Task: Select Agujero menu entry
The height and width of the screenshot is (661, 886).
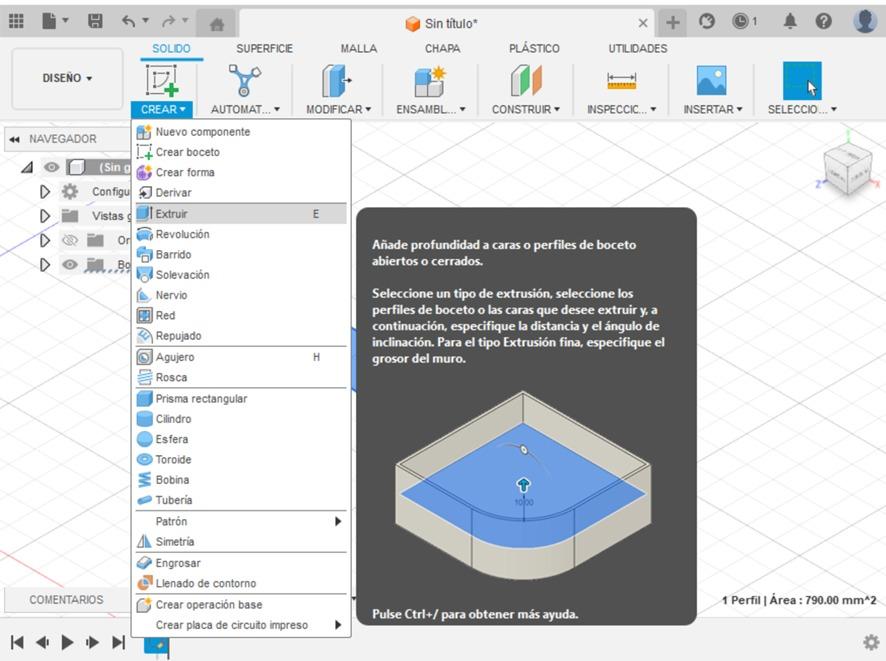Action: 241,357
